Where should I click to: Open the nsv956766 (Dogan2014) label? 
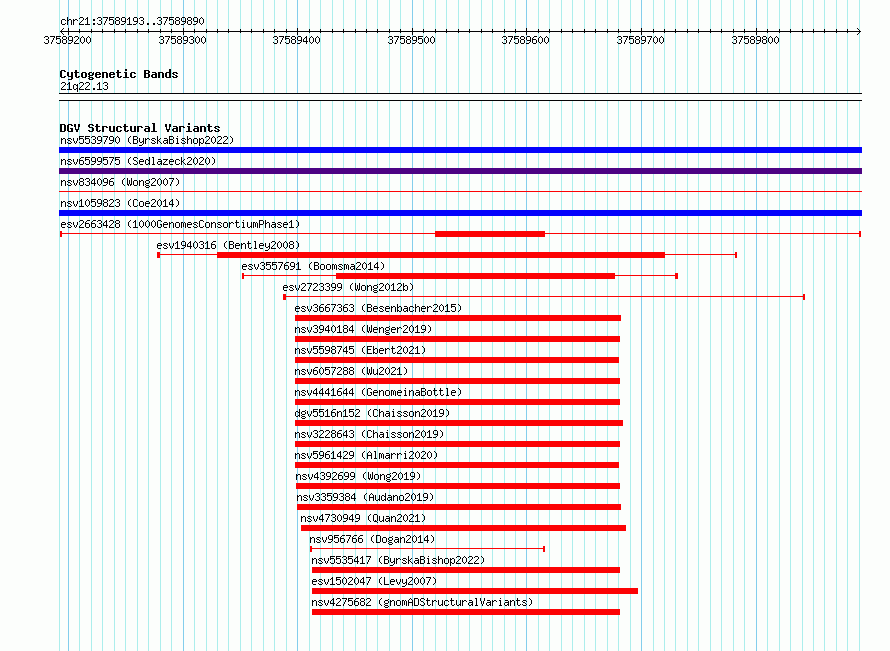coord(372,539)
